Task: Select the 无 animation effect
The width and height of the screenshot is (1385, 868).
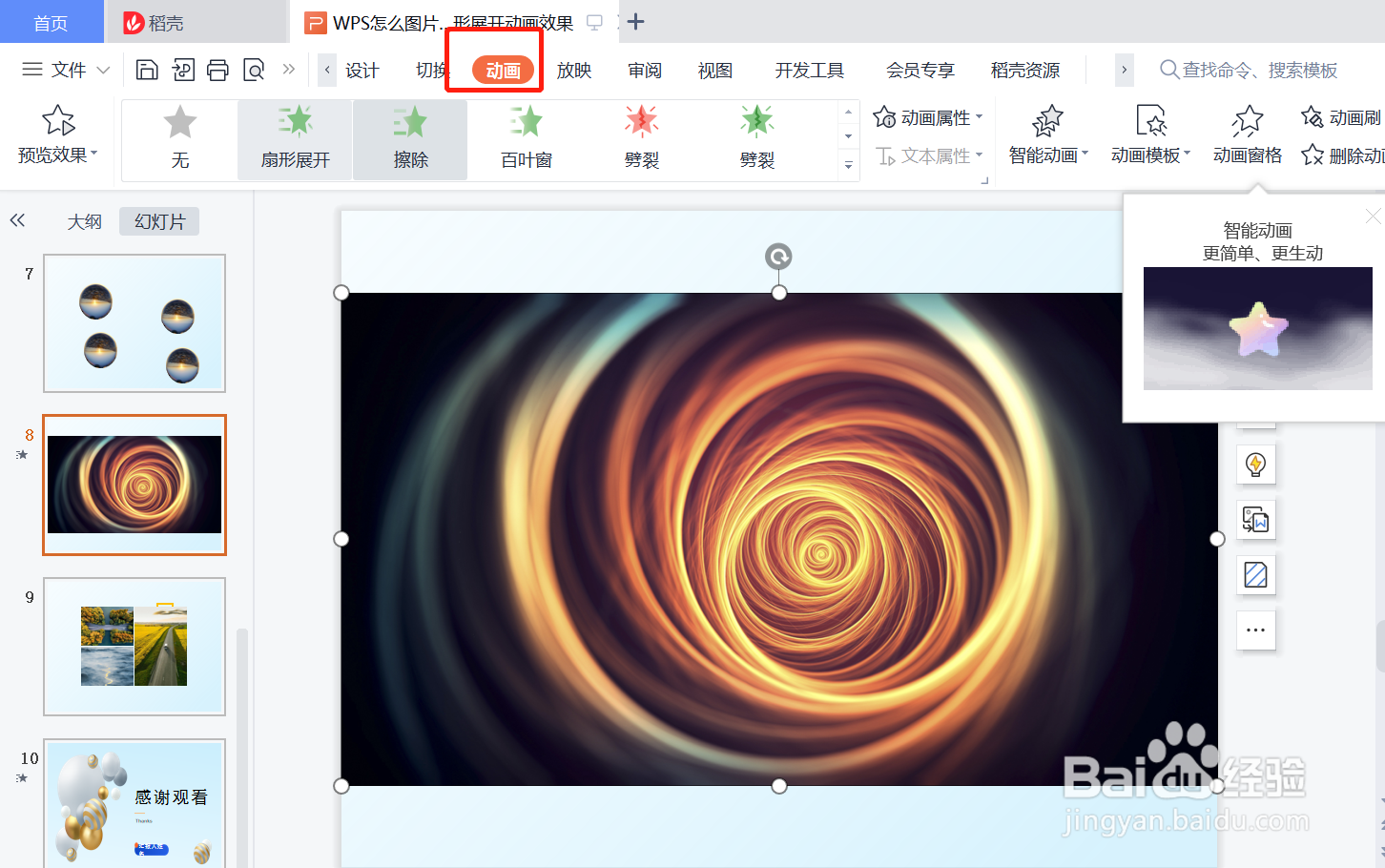Action: (180, 139)
